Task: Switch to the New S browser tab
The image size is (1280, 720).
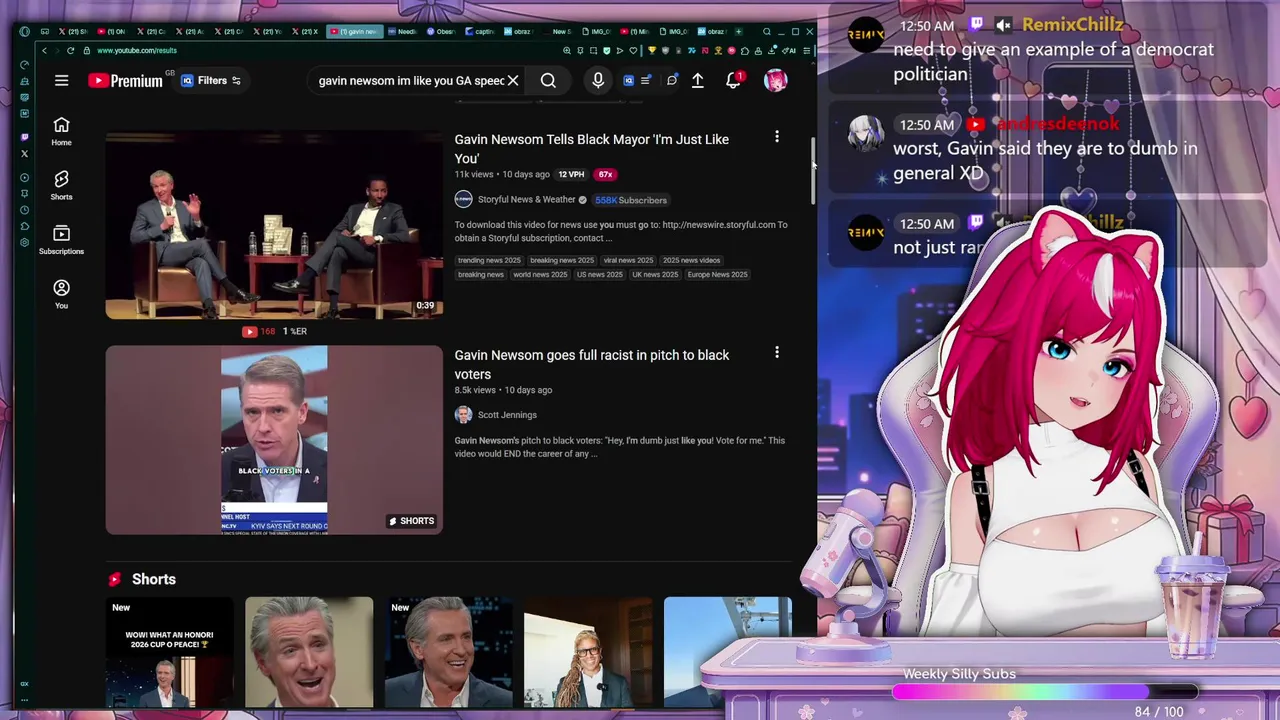Action: point(558,31)
